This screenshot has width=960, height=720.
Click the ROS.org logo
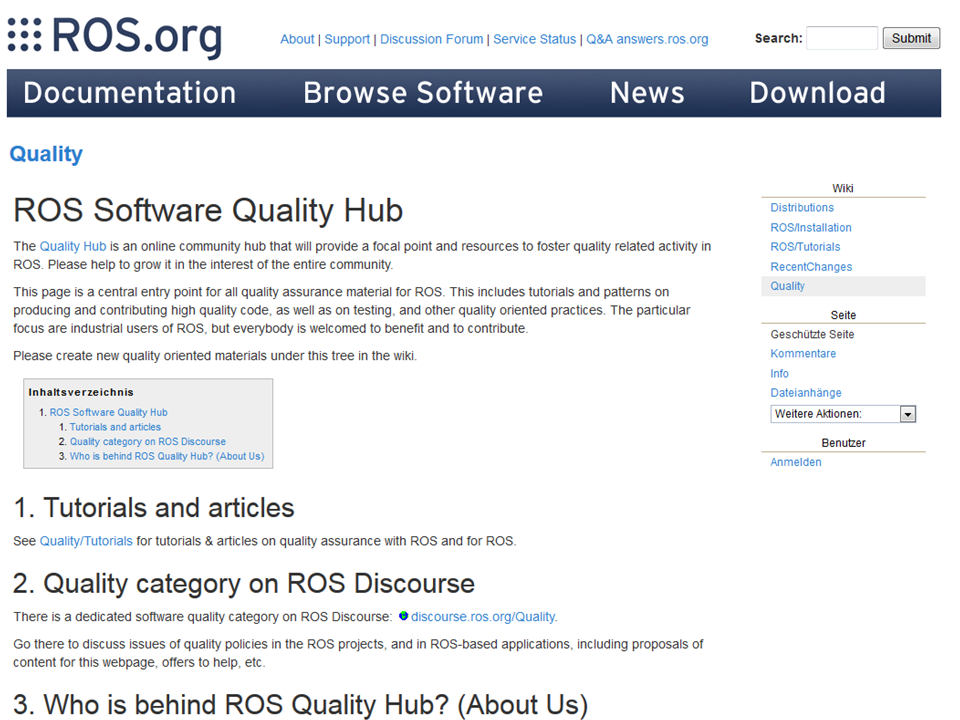coord(115,36)
